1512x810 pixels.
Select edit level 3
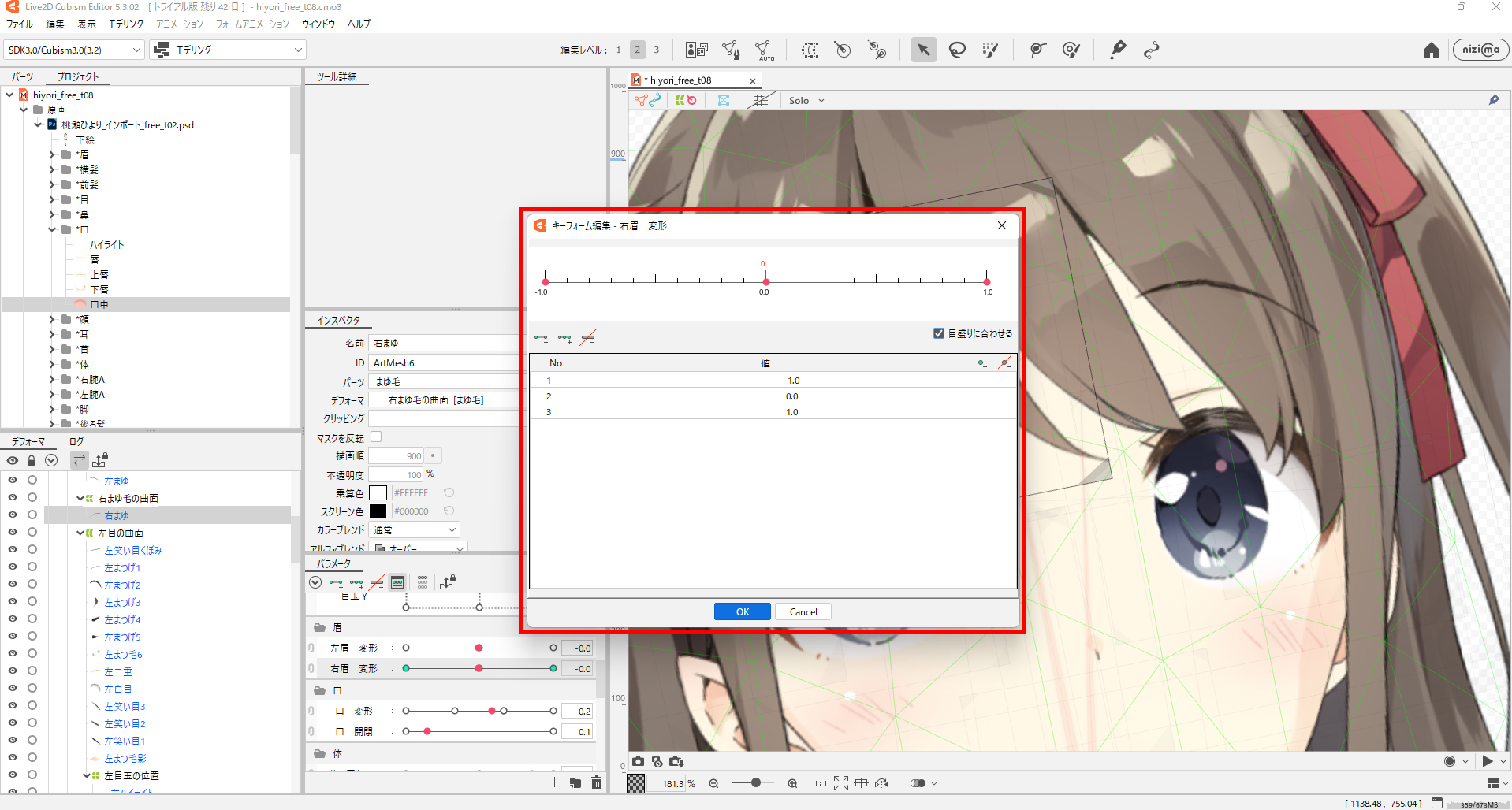coord(657,50)
